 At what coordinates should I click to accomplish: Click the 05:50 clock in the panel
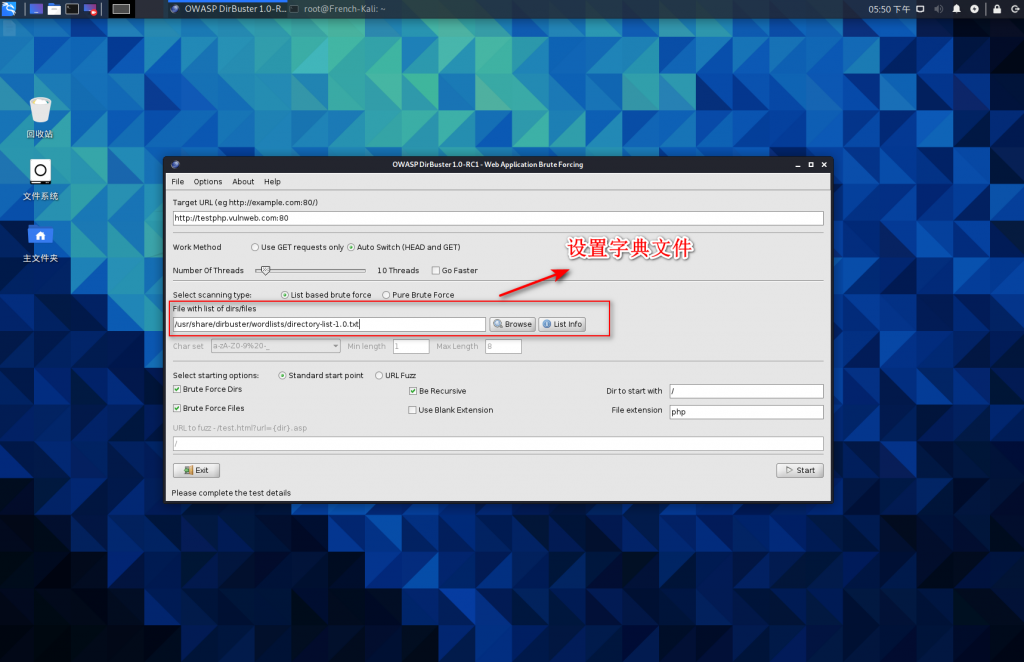[x=889, y=9]
